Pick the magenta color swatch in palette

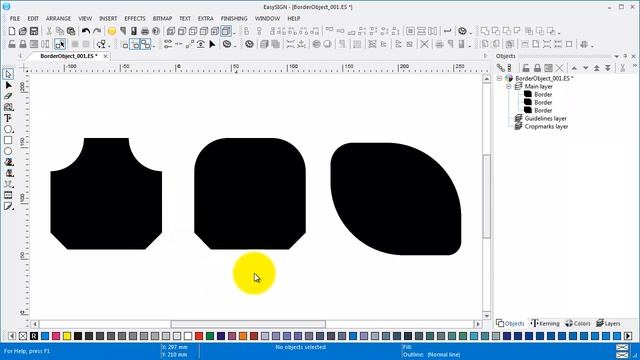click(56, 336)
